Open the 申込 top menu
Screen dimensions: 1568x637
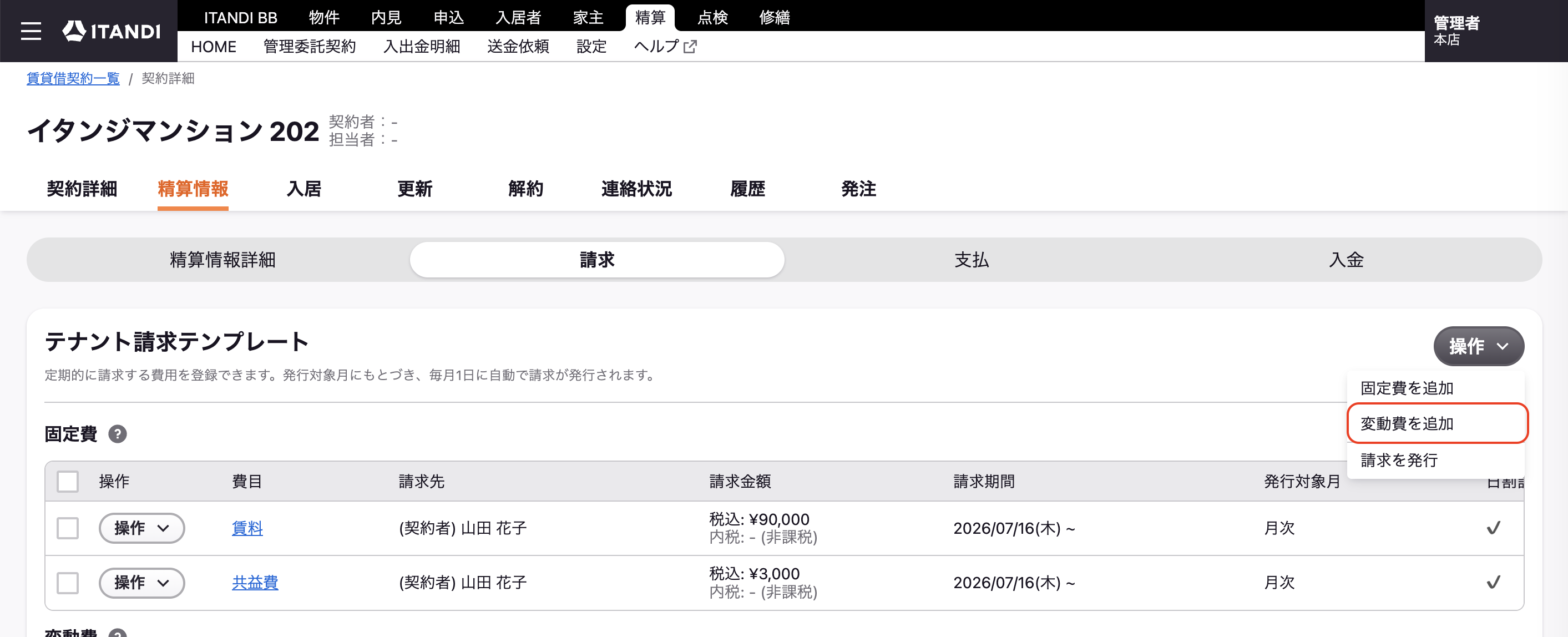click(x=449, y=17)
